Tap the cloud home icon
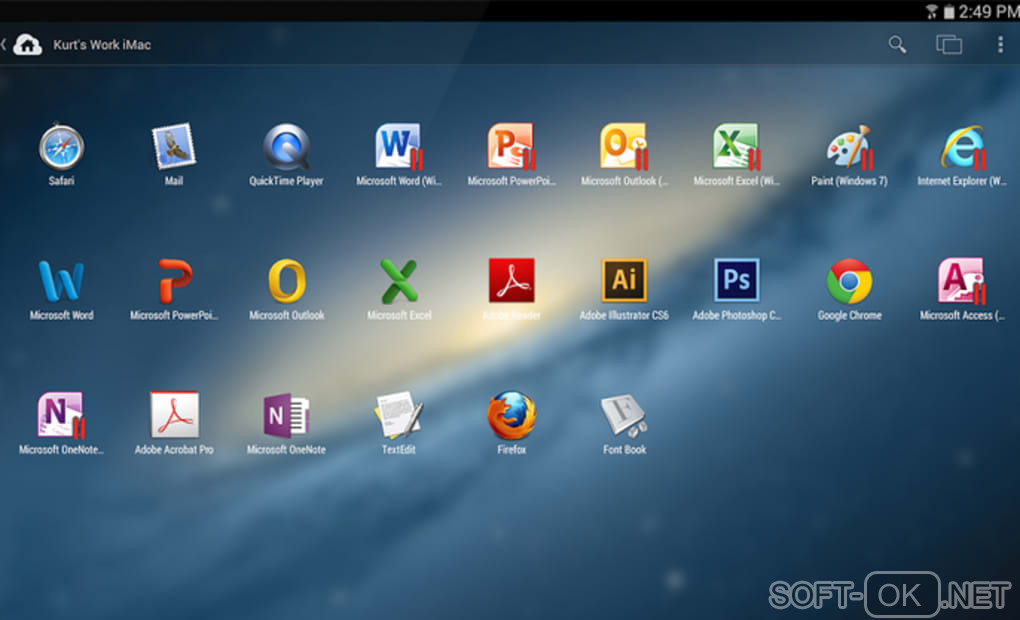 tap(27, 45)
